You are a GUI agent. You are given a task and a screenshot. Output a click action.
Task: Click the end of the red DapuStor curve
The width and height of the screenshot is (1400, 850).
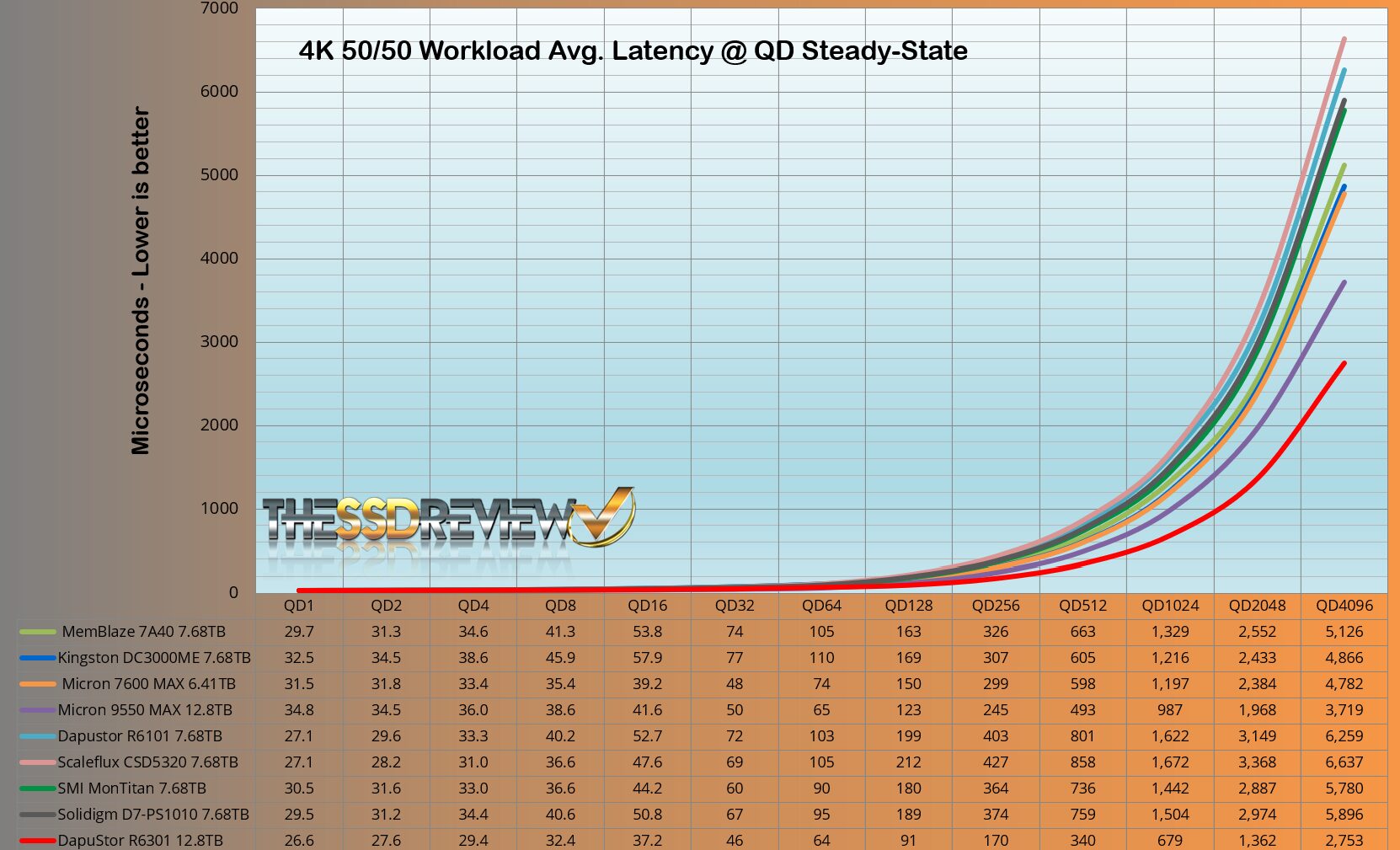point(1344,364)
